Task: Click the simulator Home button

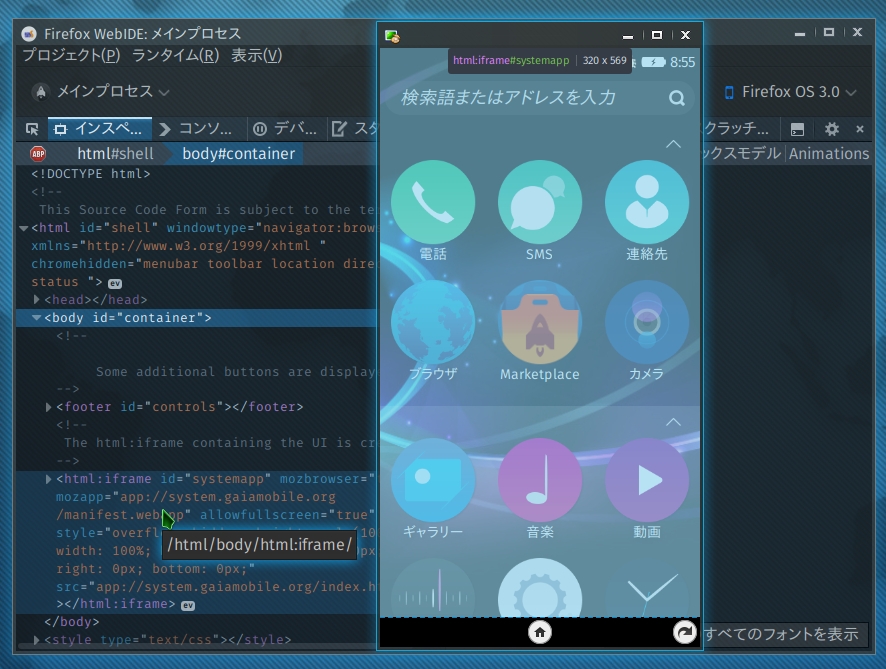Action: [x=540, y=632]
